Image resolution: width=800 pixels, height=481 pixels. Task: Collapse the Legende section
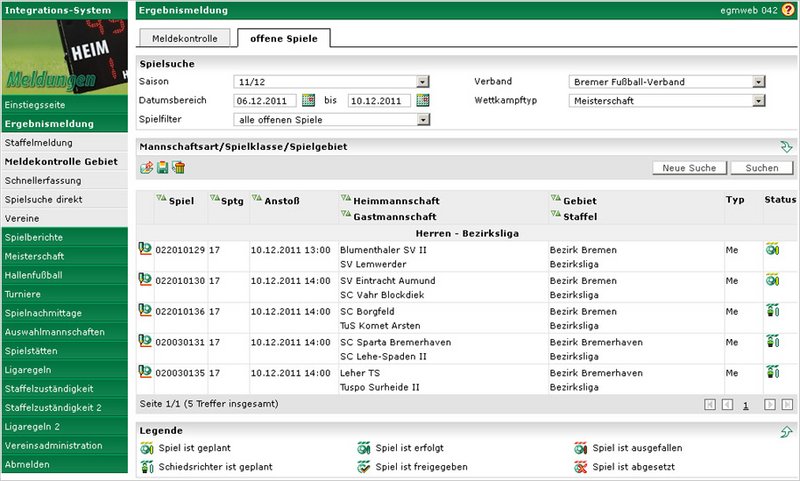point(786,431)
